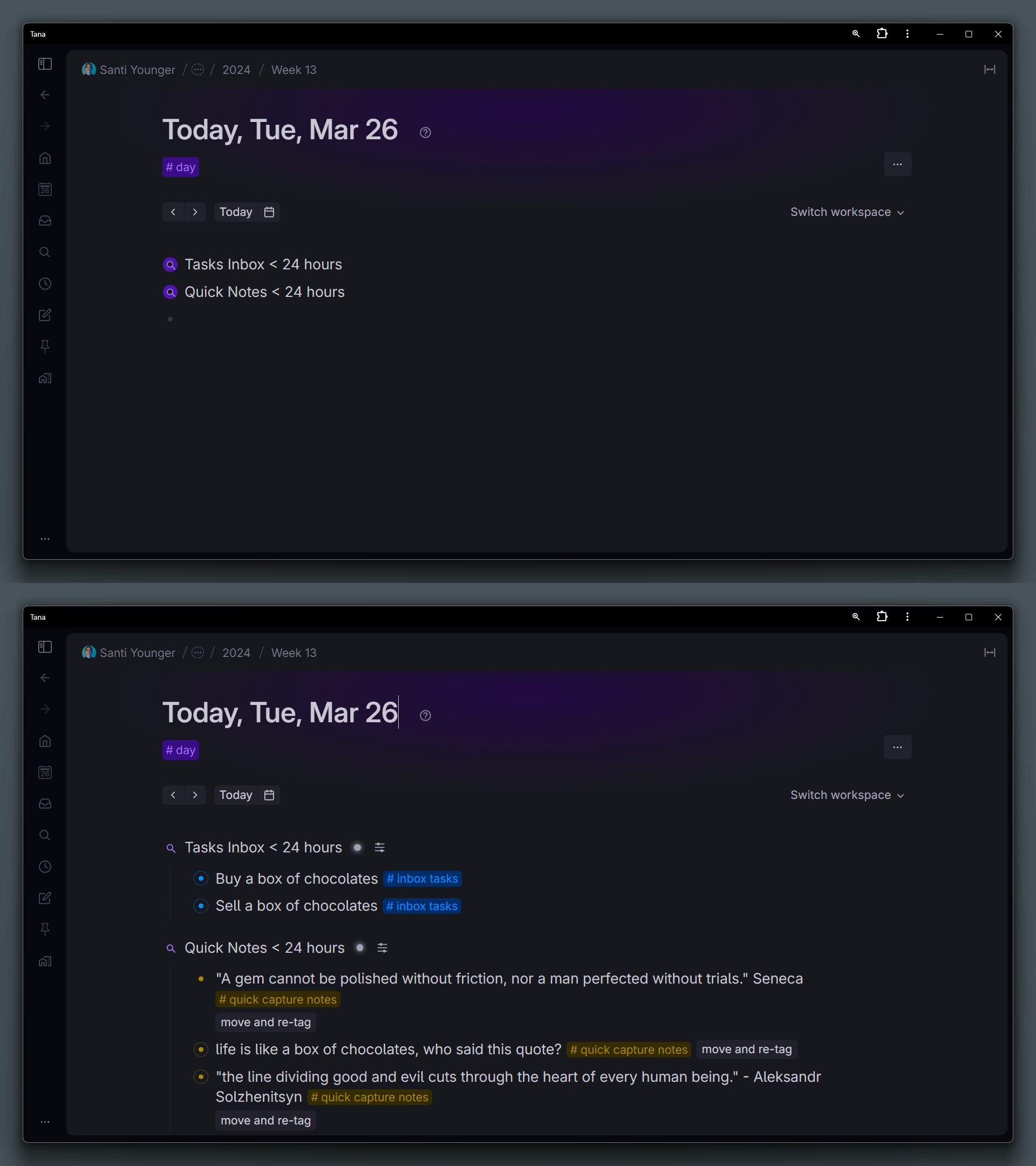
Task: Open the home icon in bottom window sidebar
Action: pos(45,741)
